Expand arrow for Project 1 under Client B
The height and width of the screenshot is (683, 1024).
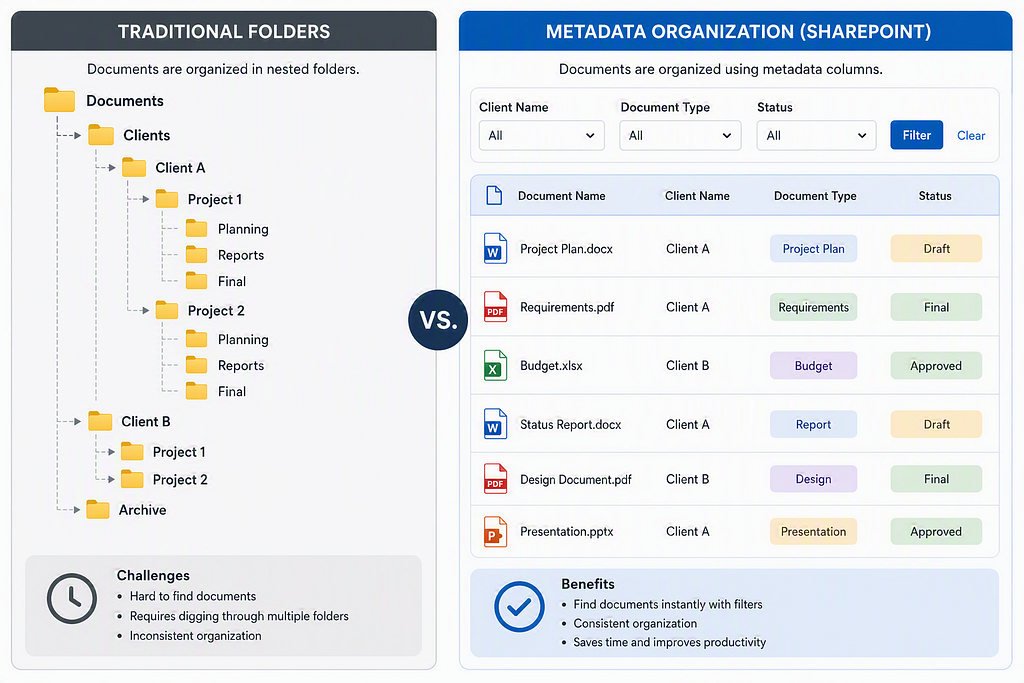pos(112,452)
